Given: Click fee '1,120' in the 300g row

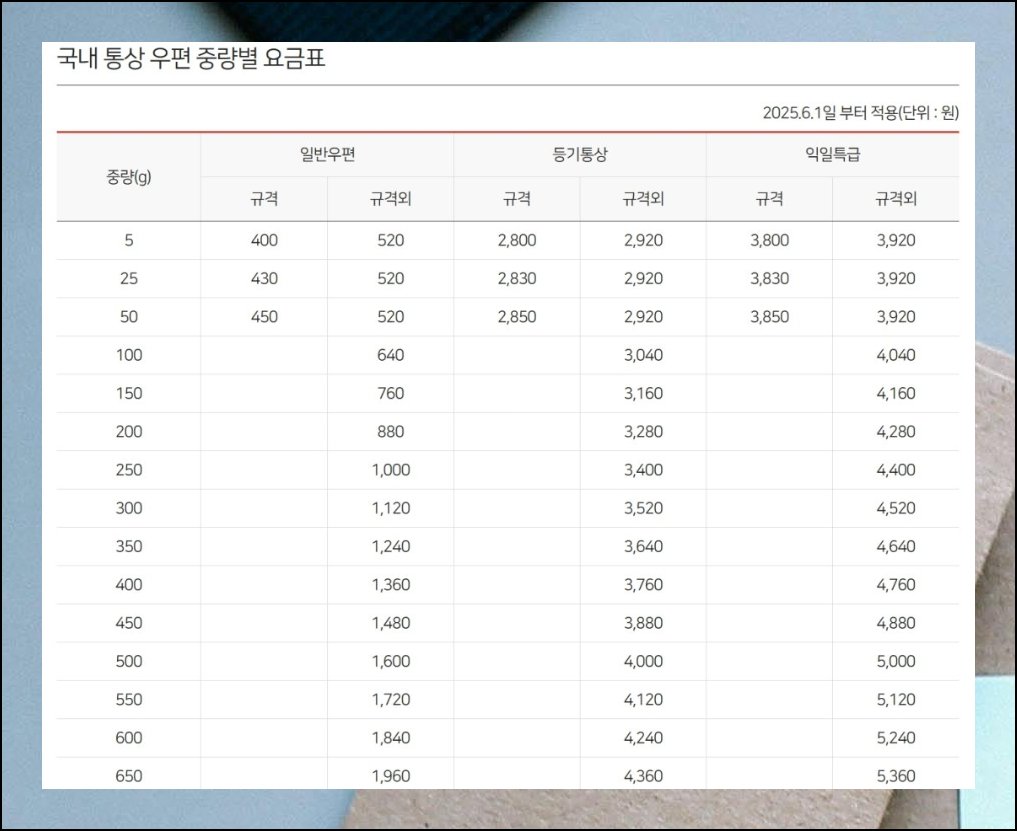Looking at the screenshot, I should tap(390, 508).
